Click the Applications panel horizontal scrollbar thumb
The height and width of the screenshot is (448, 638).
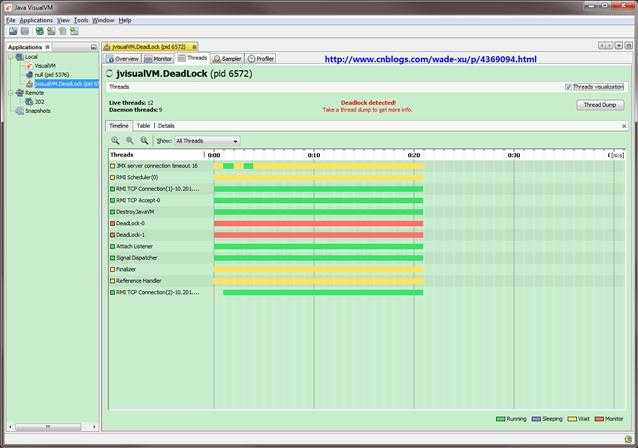pos(48,427)
